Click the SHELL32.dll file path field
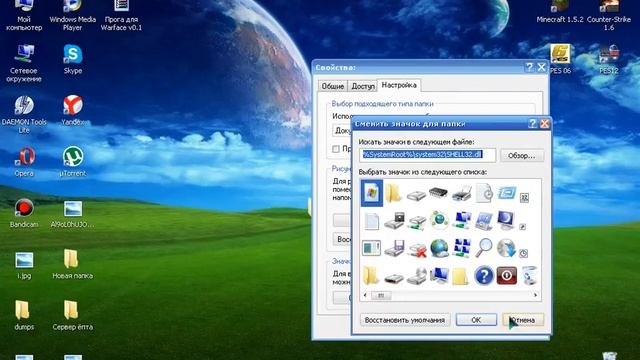The height and width of the screenshot is (360, 640). [427, 155]
